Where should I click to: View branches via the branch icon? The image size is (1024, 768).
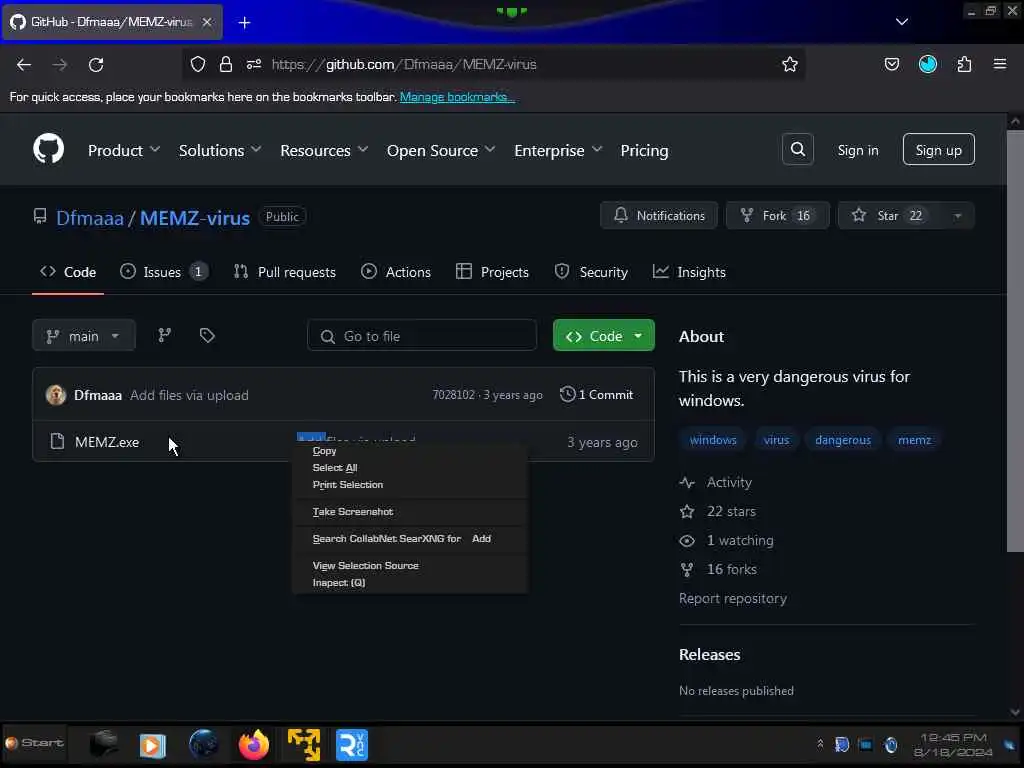click(x=165, y=335)
